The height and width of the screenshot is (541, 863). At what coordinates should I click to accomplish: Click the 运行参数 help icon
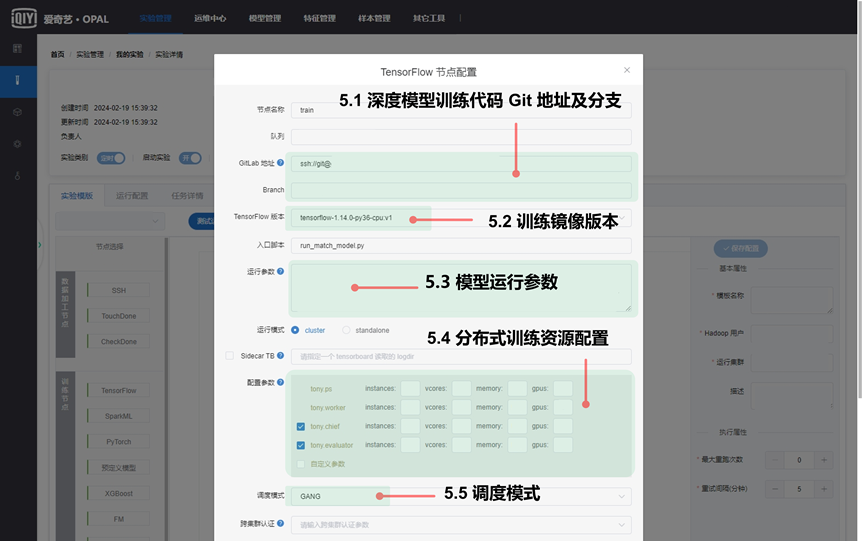[280, 271]
